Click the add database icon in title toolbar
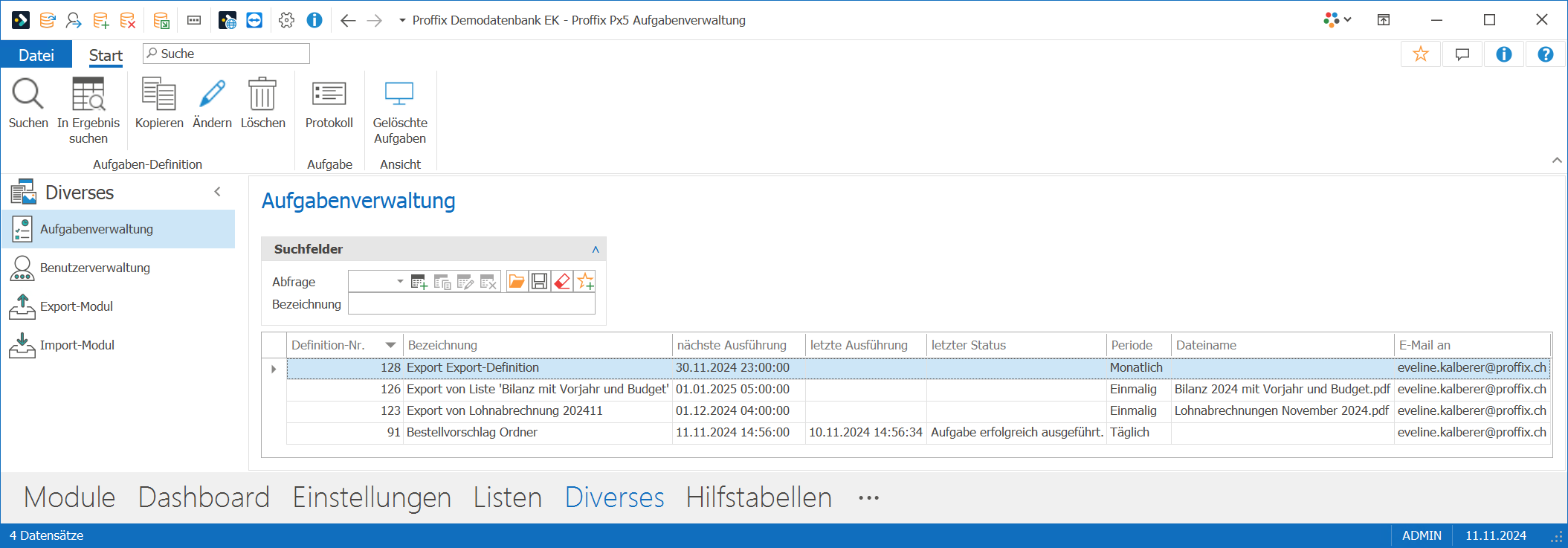The width and height of the screenshot is (1568, 548). coord(101,20)
